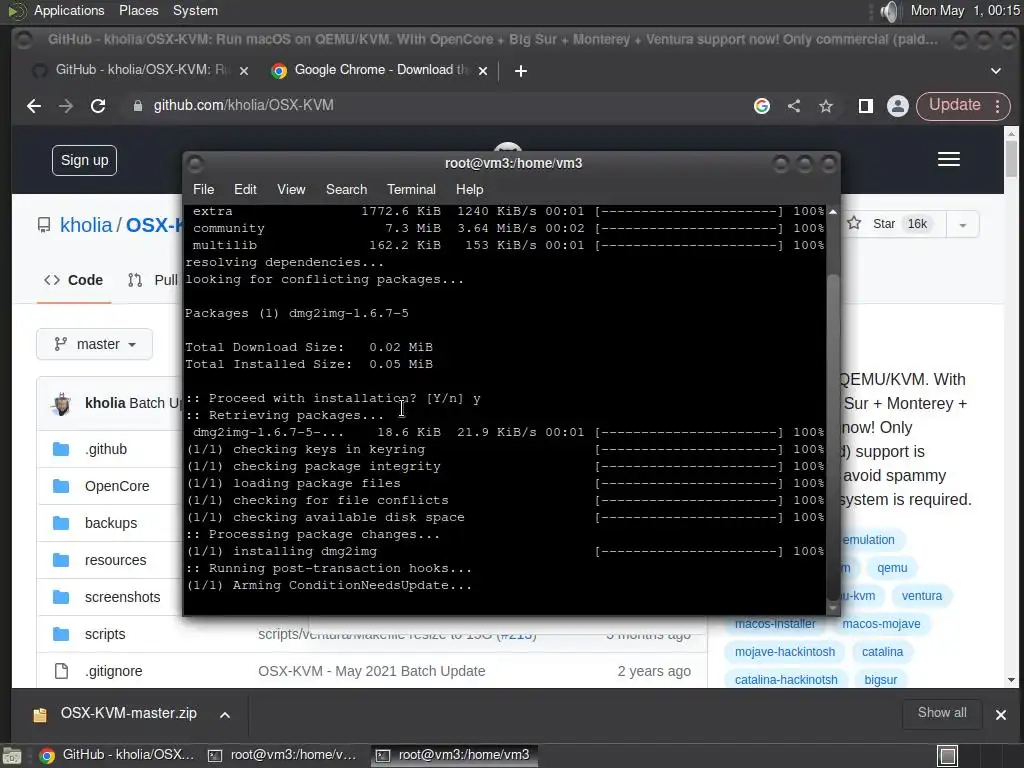Switch to GitHub Chrome taskbar entry
1024x768 pixels.
[116, 755]
